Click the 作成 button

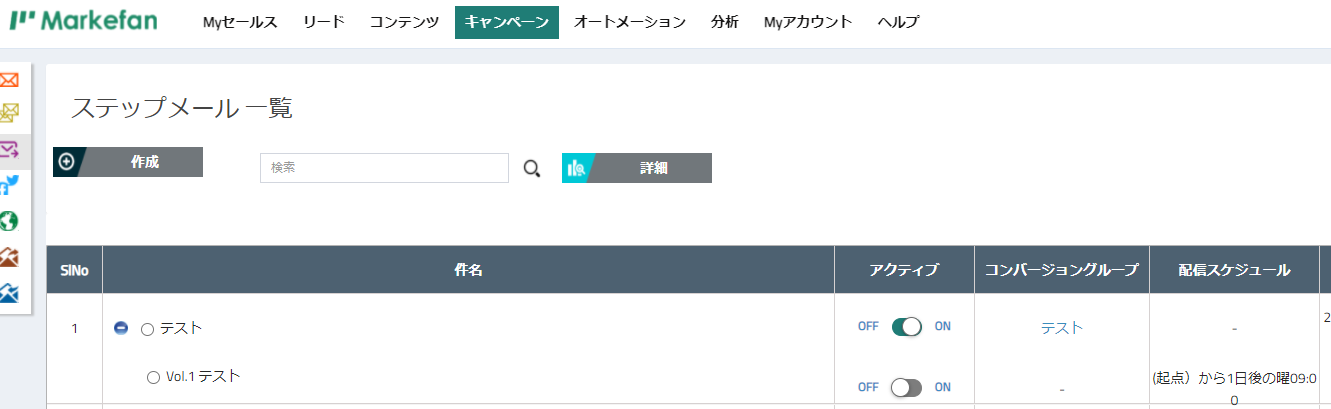128,162
